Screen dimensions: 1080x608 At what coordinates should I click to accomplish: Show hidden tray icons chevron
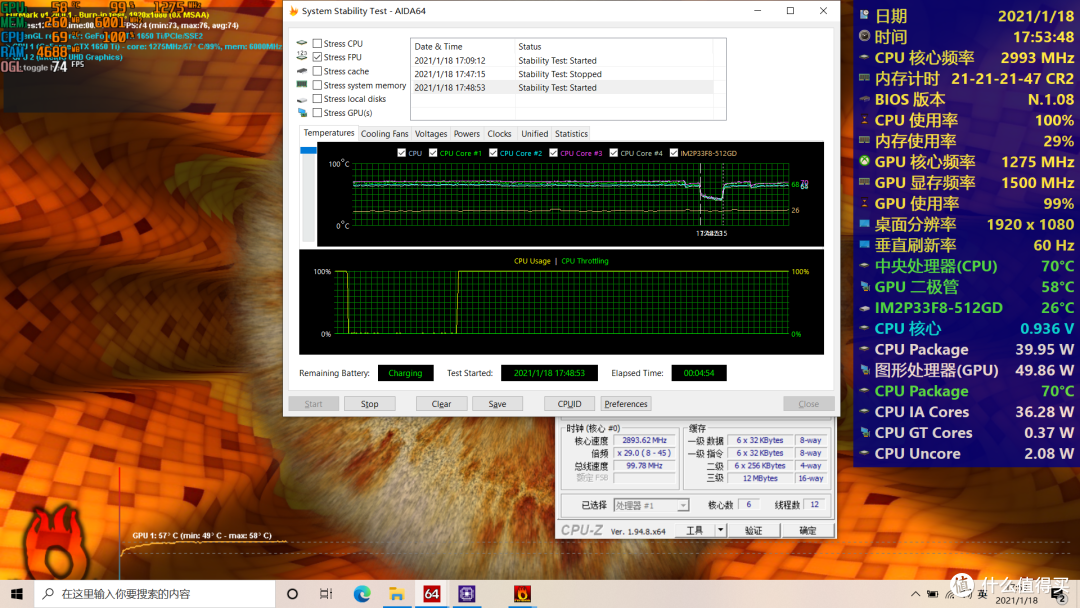915,594
